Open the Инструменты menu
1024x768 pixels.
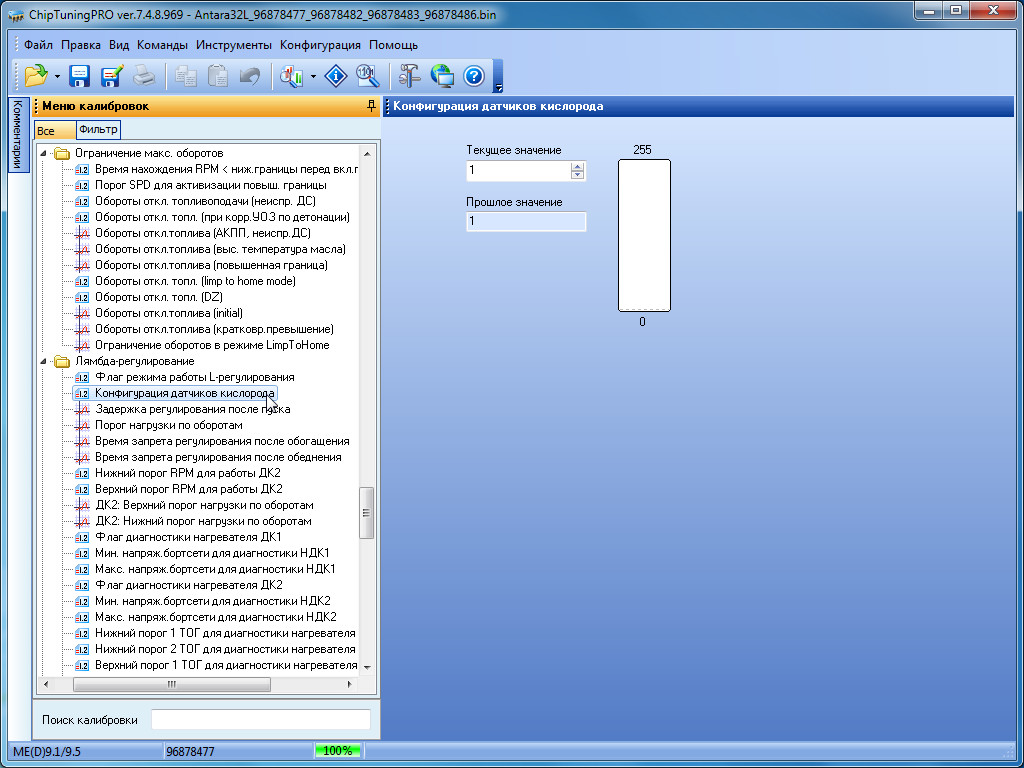pyautogui.click(x=234, y=45)
